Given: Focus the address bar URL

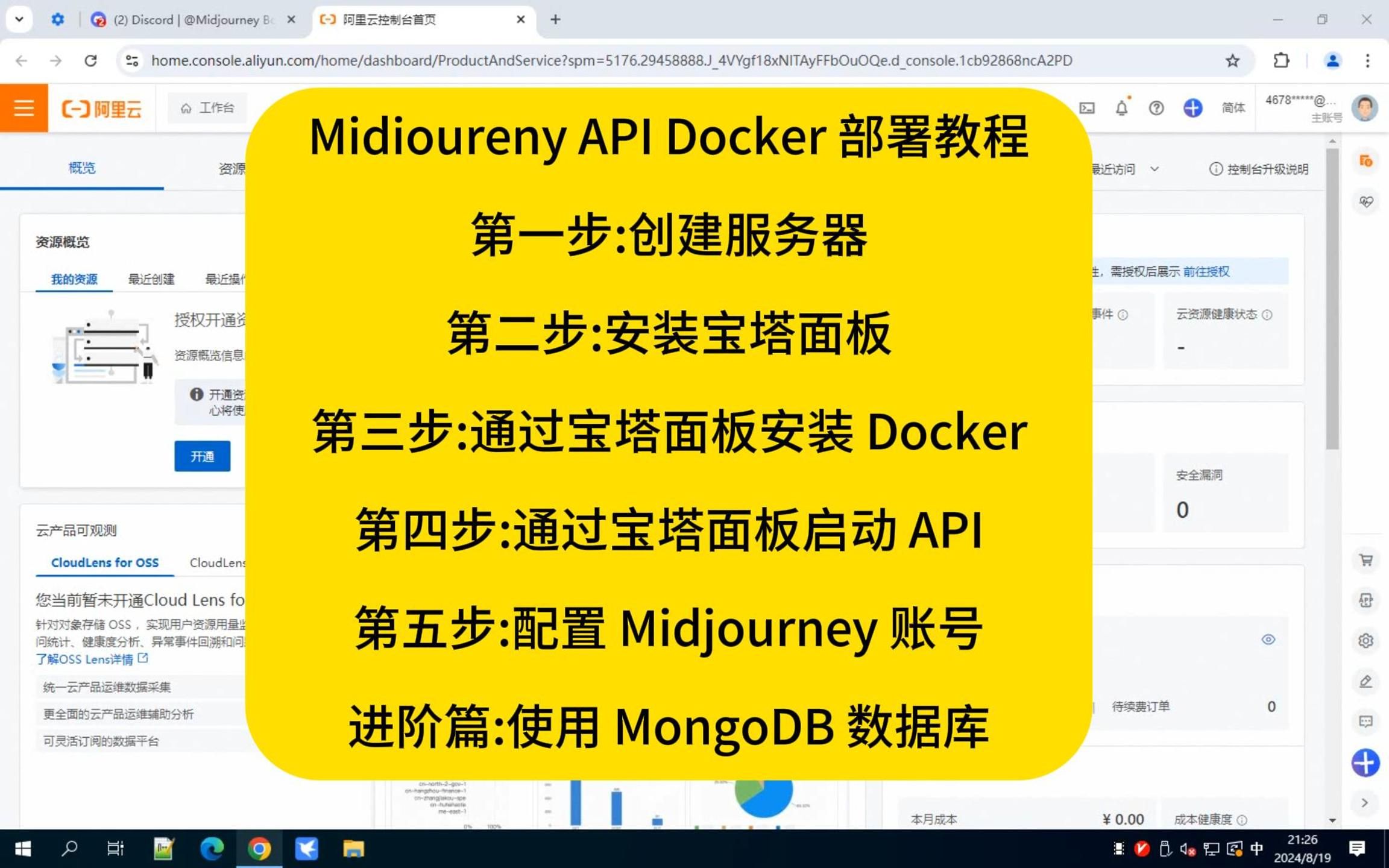Looking at the screenshot, I should (x=611, y=60).
